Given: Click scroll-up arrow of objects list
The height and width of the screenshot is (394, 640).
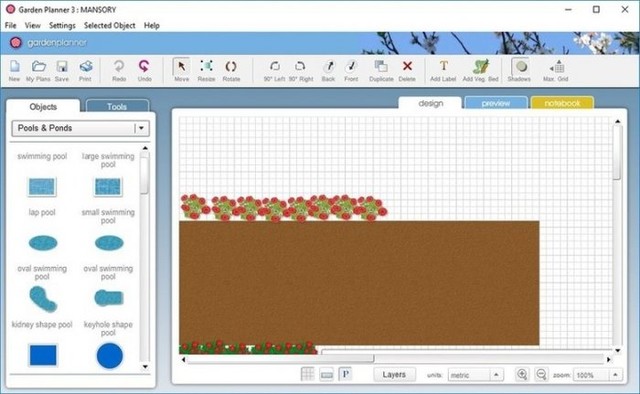Looking at the screenshot, I should [145, 148].
